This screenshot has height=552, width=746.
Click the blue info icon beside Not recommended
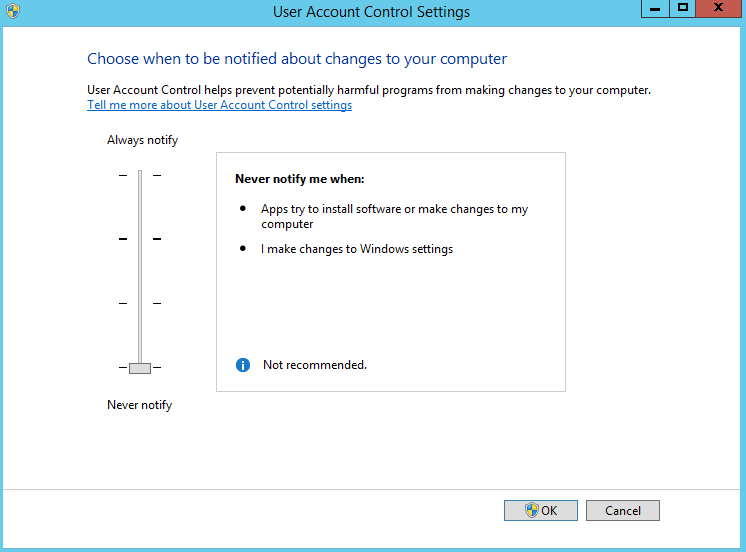click(x=243, y=365)
